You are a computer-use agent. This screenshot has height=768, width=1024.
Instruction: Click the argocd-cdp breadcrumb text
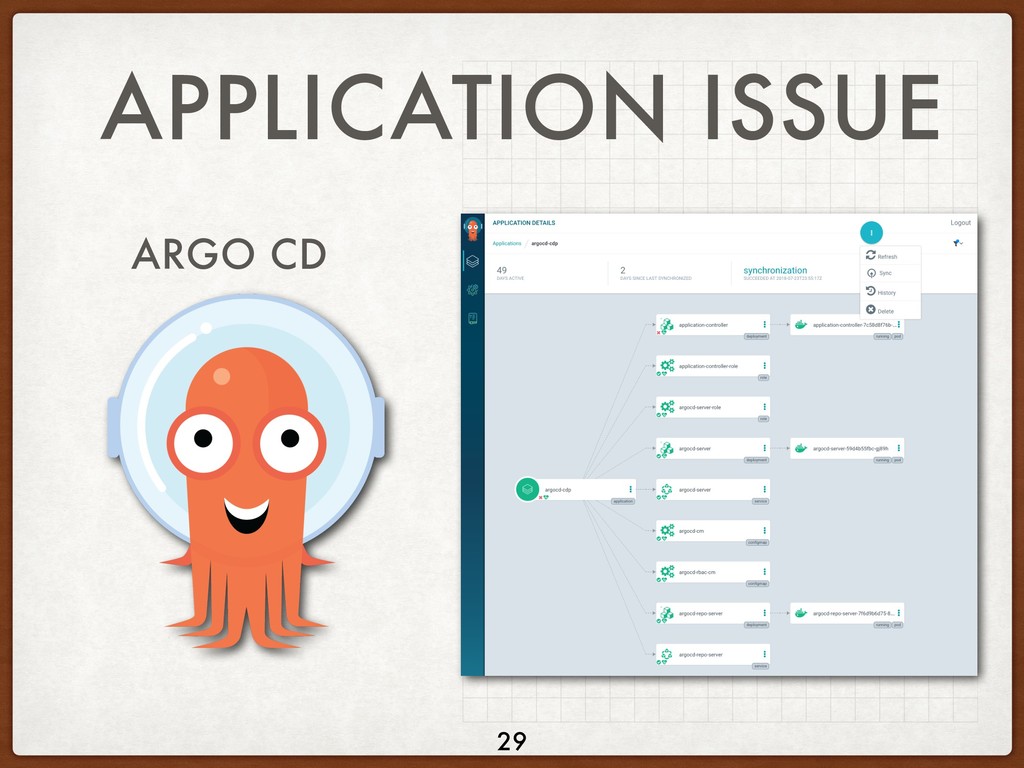(x=545, y=243)
